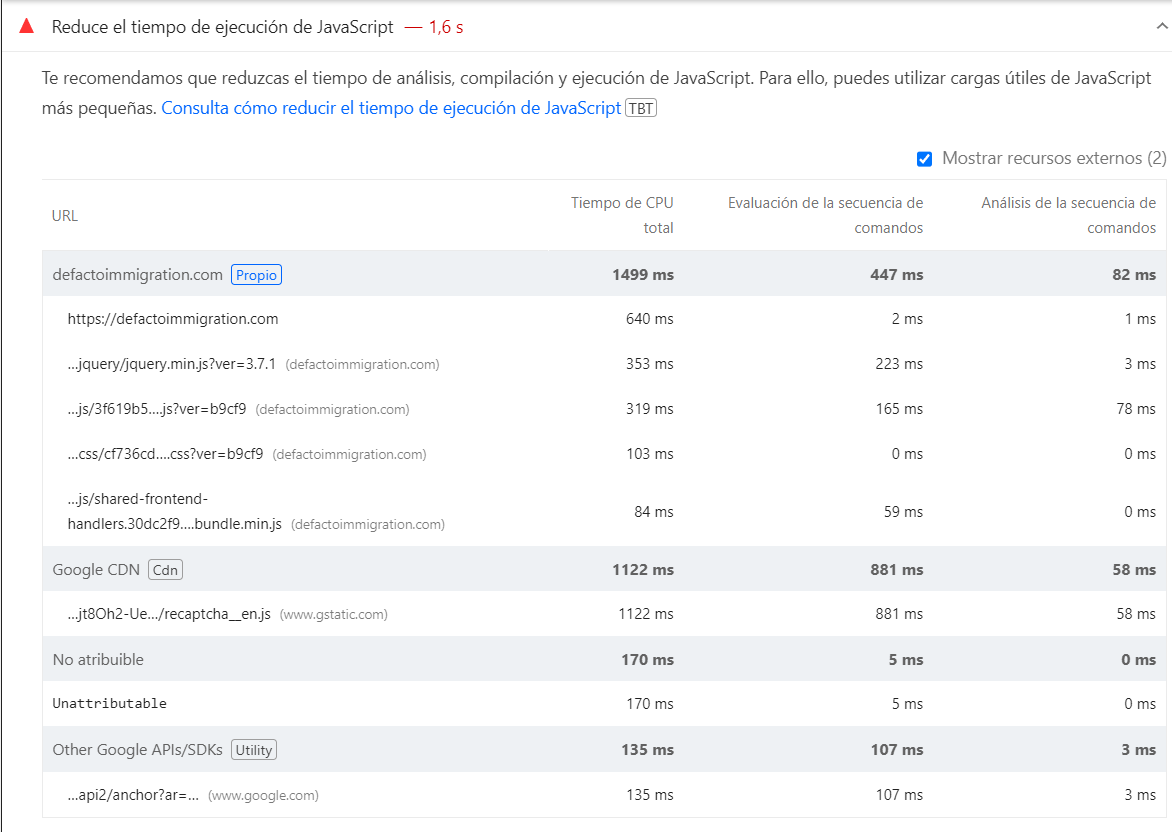Collapse the JavaScript execution time audit
Screen dimensions: 1172x832
tap(1162, 26)
